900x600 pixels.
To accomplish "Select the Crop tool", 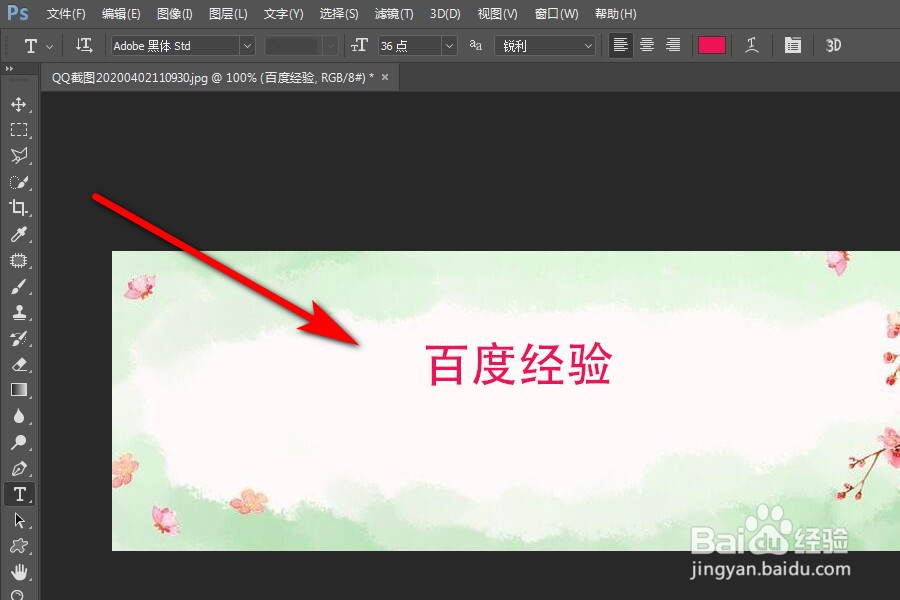I will (x=19, y=208).
